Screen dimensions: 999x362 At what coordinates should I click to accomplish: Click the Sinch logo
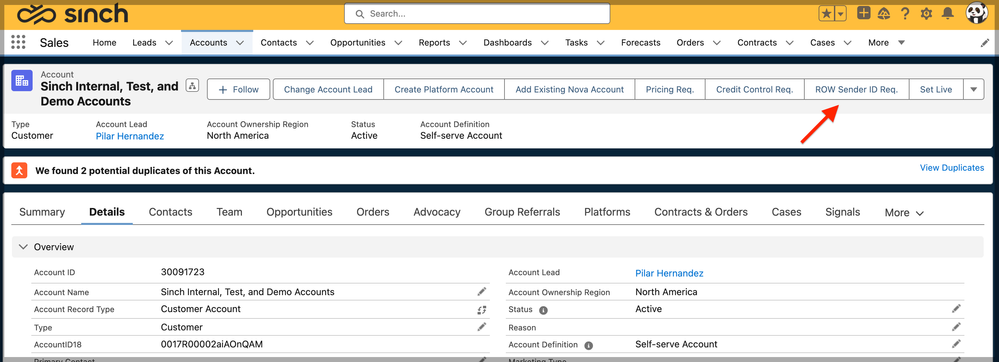(x=73, y=13)
